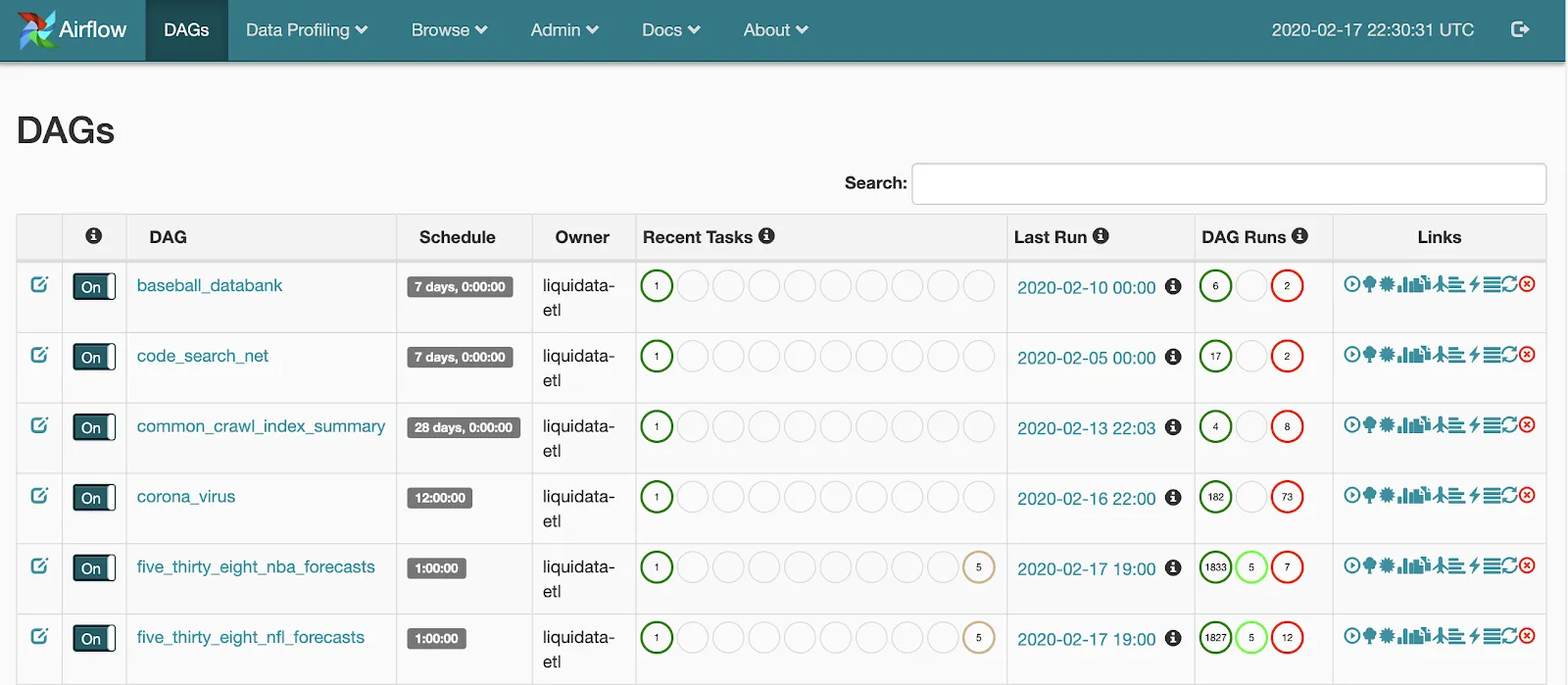
Task: Disable five_thirty_eight_nfl_forecasts DAG toggle
Action: (x=94, y=638)
